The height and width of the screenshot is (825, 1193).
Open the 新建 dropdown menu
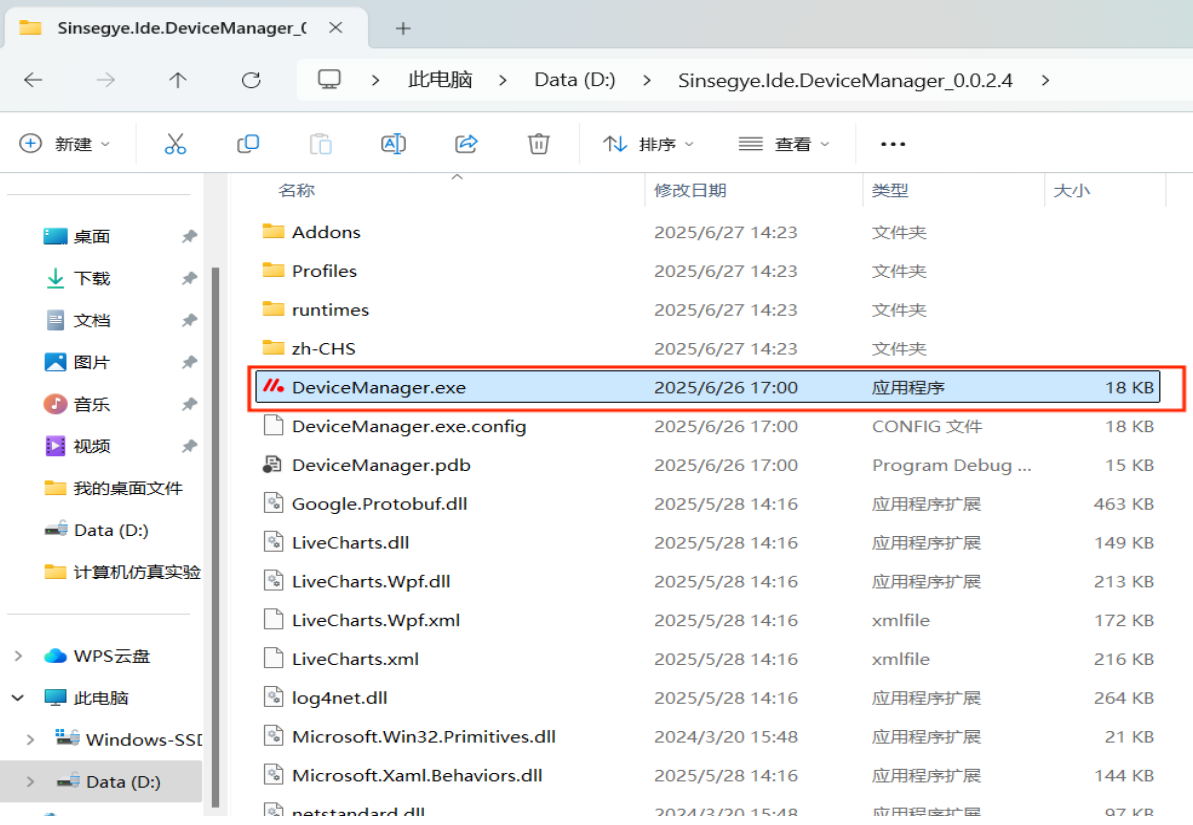(65, 144)
